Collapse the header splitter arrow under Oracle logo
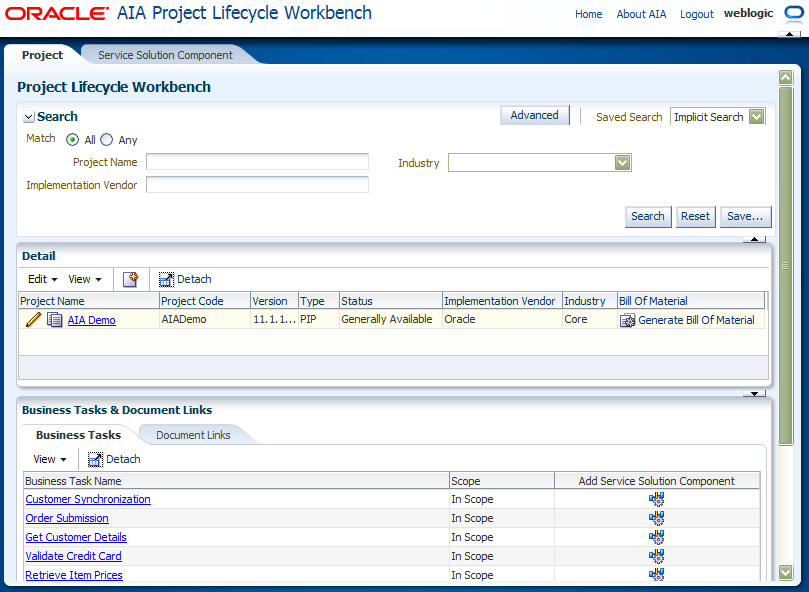 (789, 34)
